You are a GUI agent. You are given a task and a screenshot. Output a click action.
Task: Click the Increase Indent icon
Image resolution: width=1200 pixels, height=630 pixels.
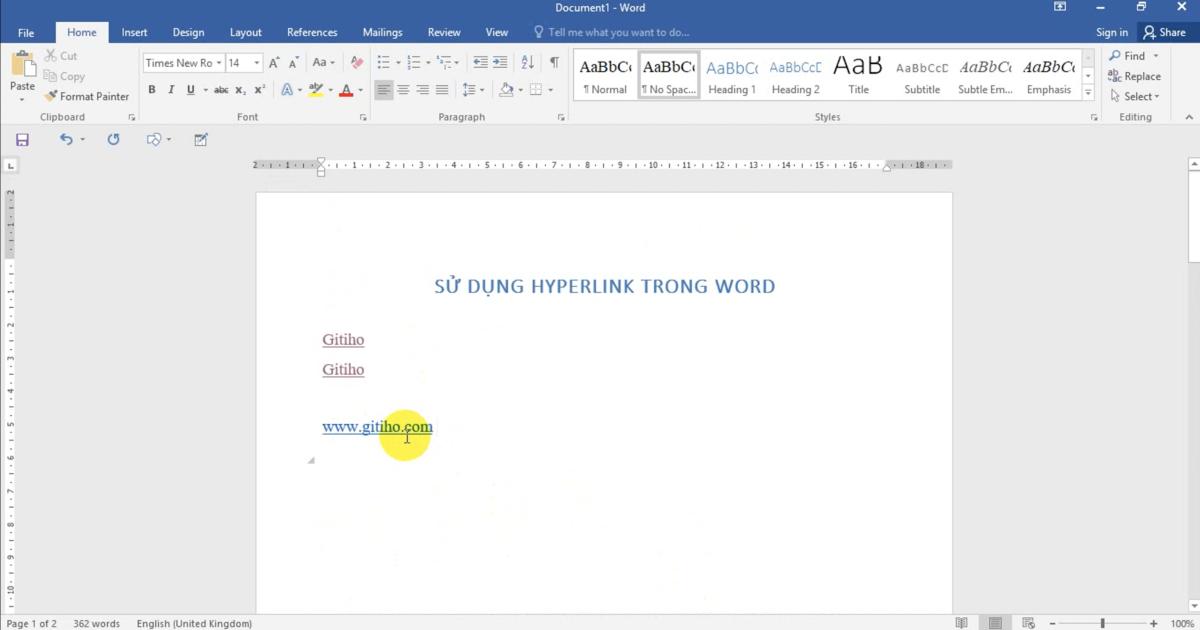pyautogui.click(x=498, y=62)
